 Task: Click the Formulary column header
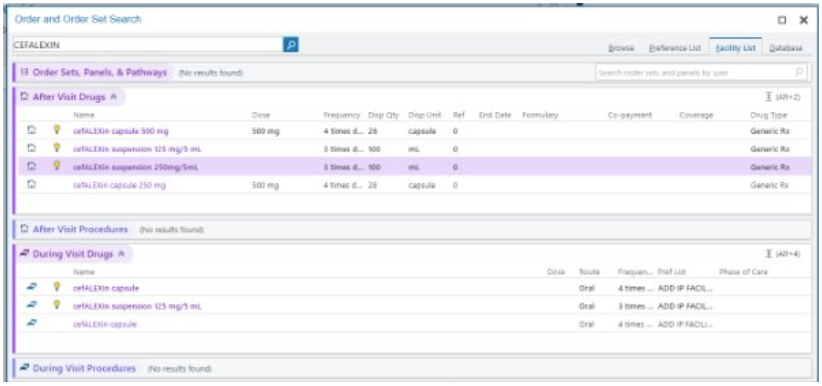(x=540, y=115)
